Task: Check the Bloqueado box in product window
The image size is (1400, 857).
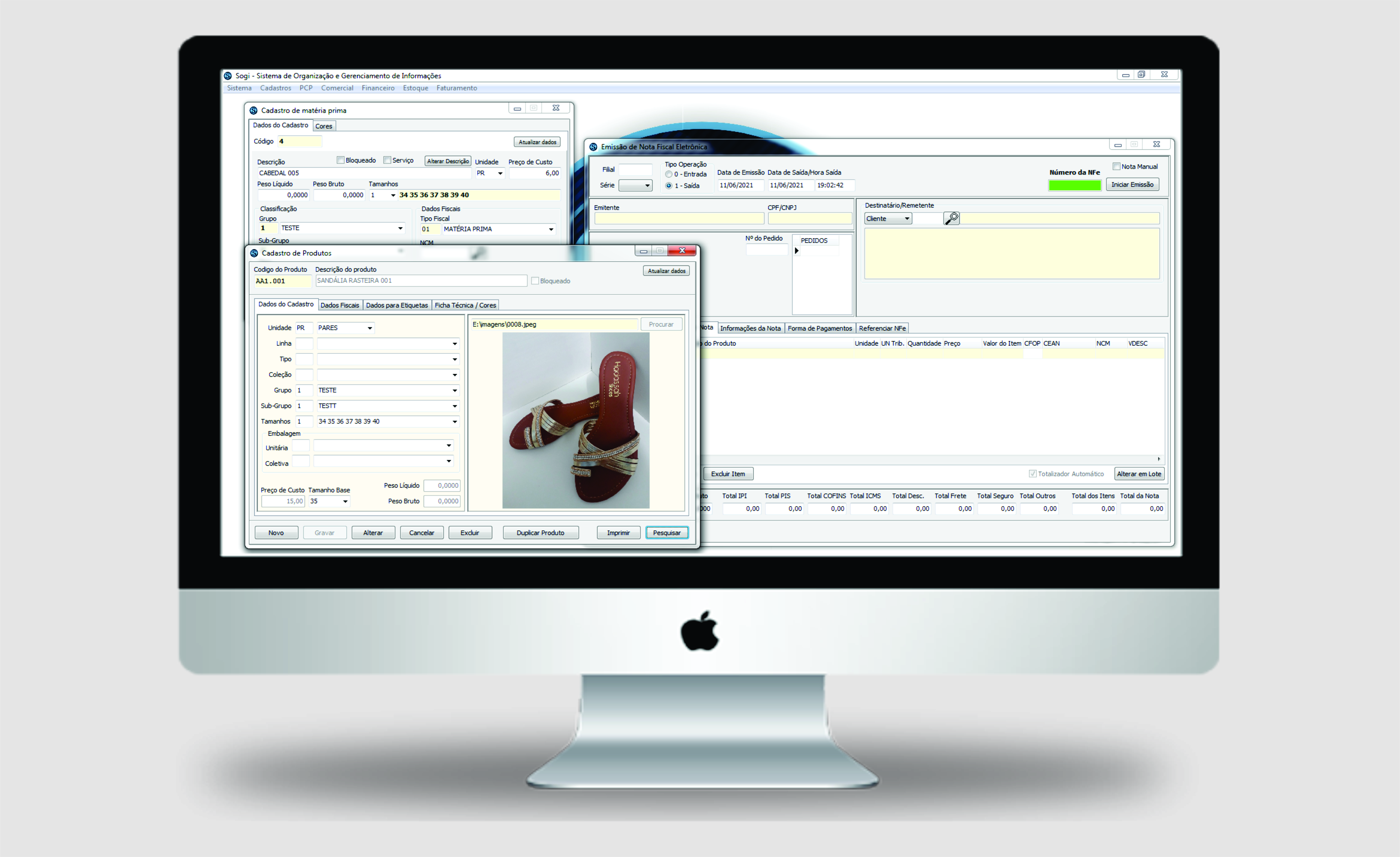Action: click(534, 281)
